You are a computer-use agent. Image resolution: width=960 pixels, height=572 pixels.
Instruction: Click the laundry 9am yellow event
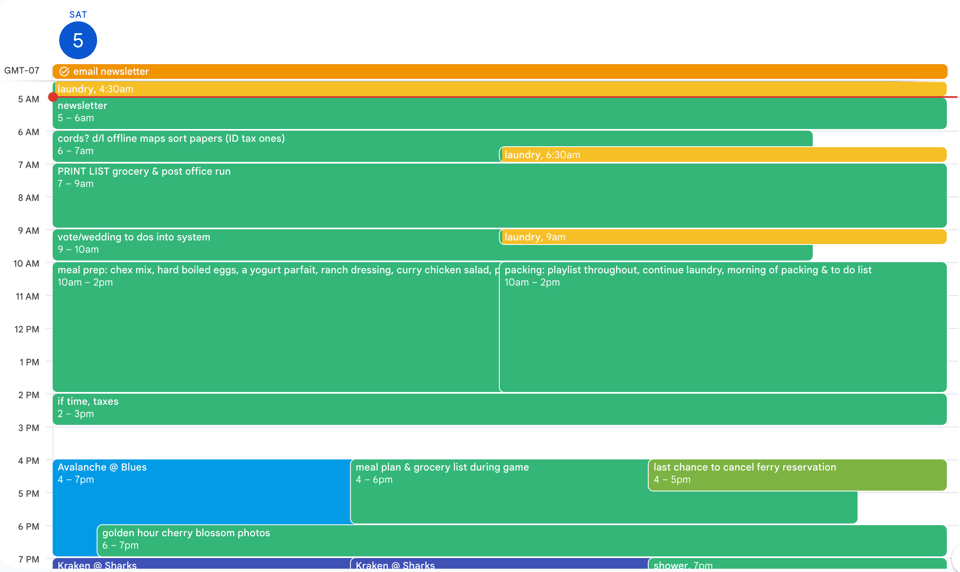pos(720,237)
